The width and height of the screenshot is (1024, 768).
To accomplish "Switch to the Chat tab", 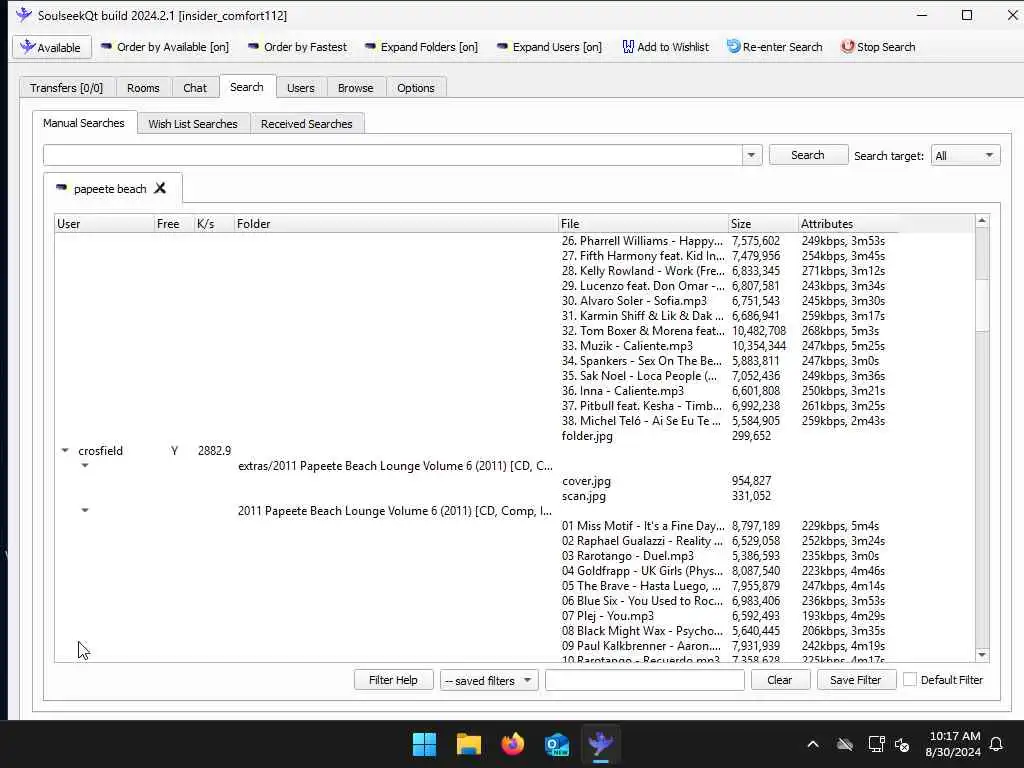I will click(195, 88).
